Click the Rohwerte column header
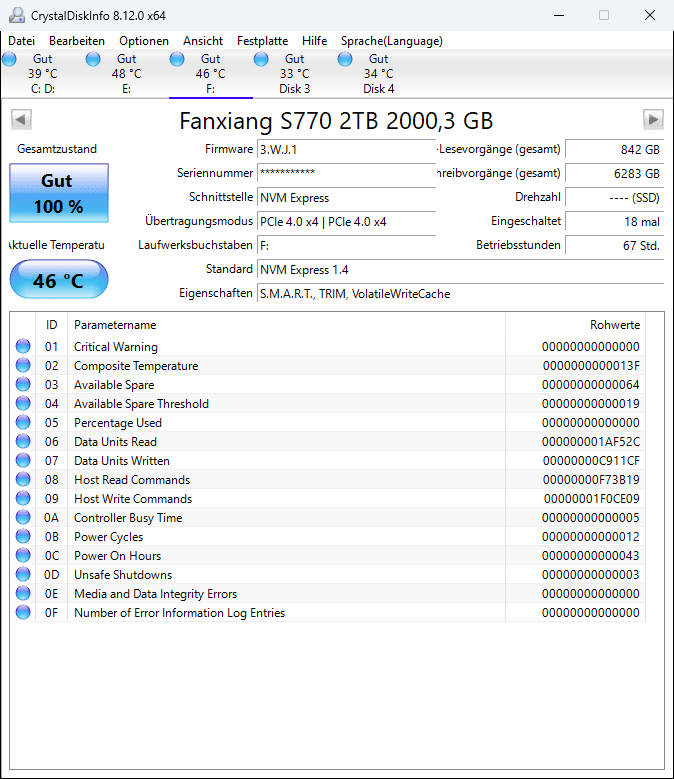The height and width of the screenshot is (779, 674). click(575, 325)
